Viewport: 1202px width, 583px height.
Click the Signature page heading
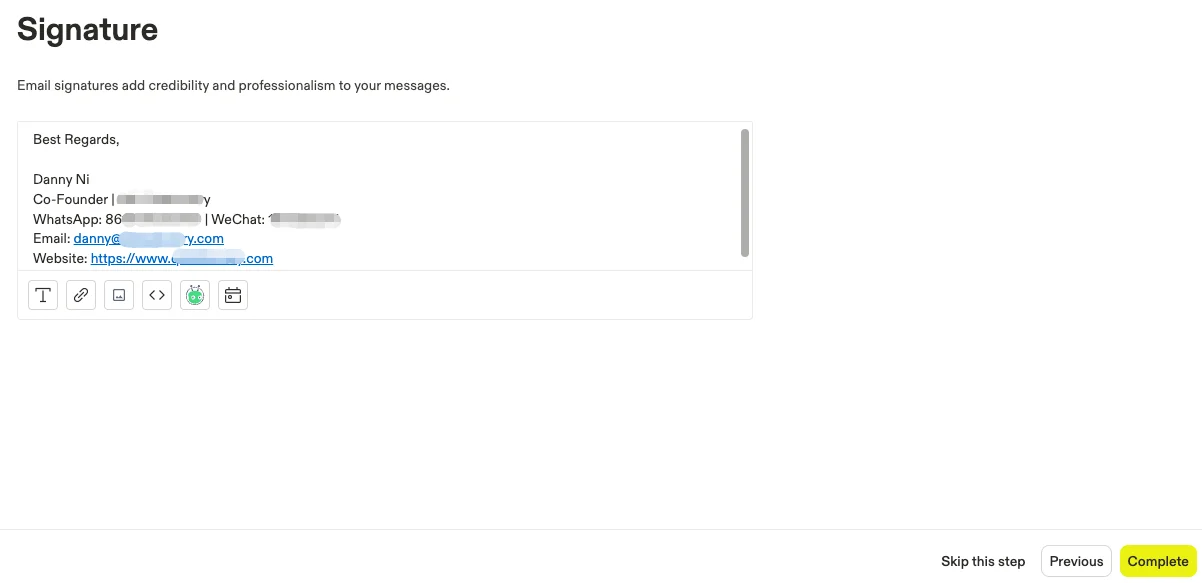coord(88,29)
